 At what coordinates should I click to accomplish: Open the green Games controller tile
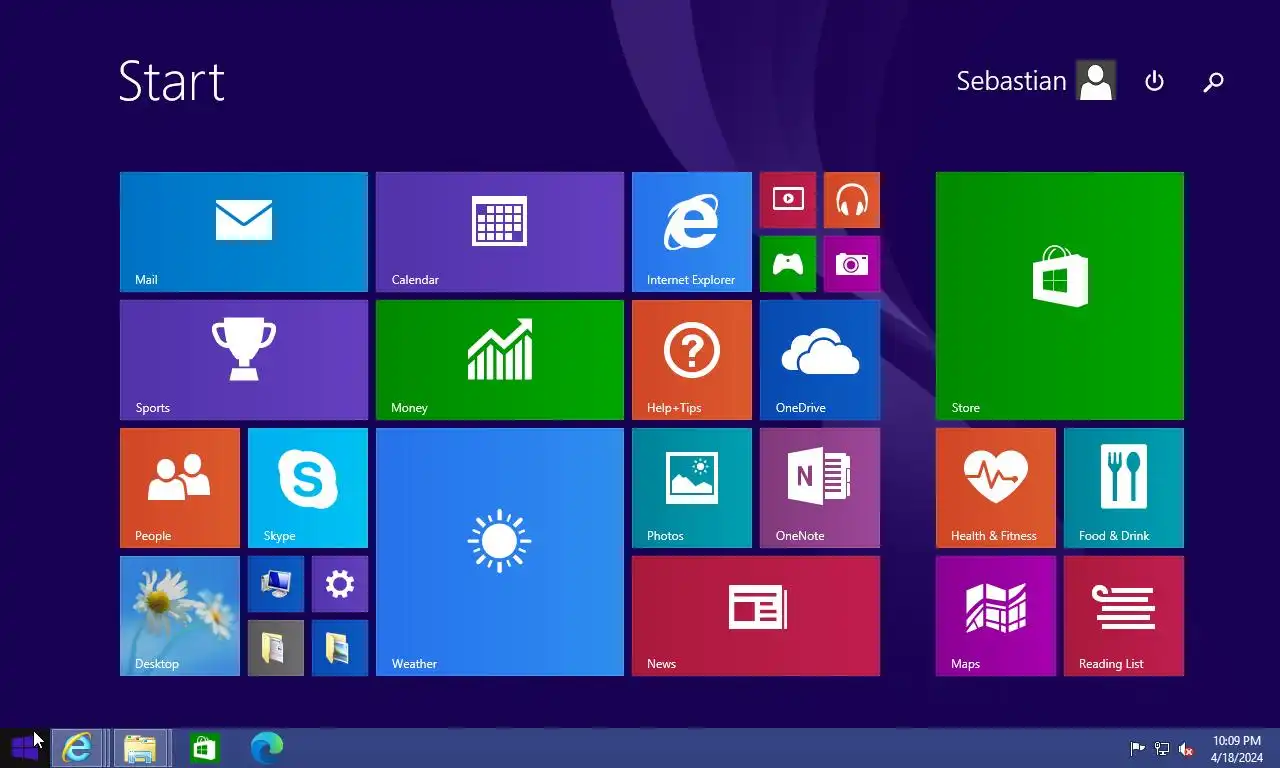788,264
